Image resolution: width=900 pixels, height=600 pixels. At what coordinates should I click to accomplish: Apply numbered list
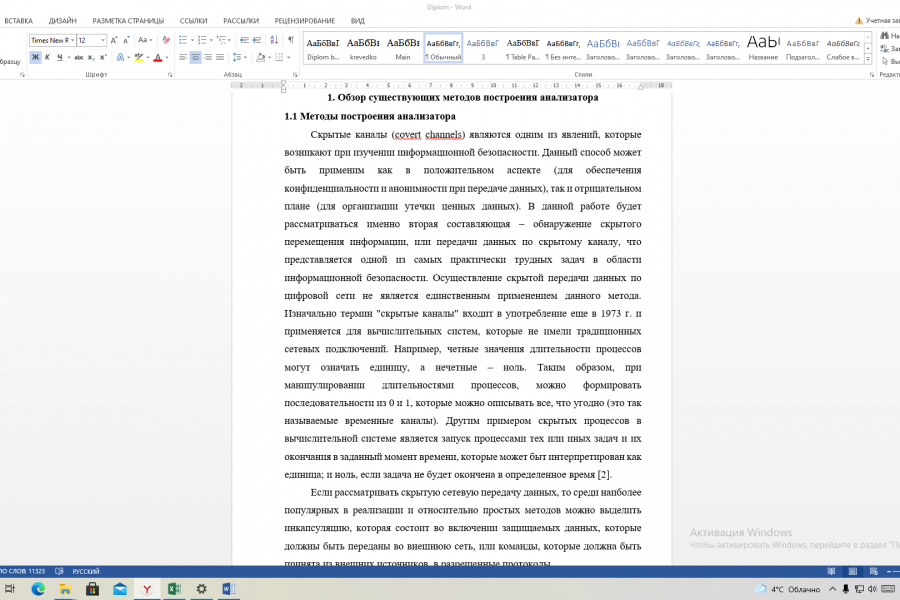(x=202, y=40)
